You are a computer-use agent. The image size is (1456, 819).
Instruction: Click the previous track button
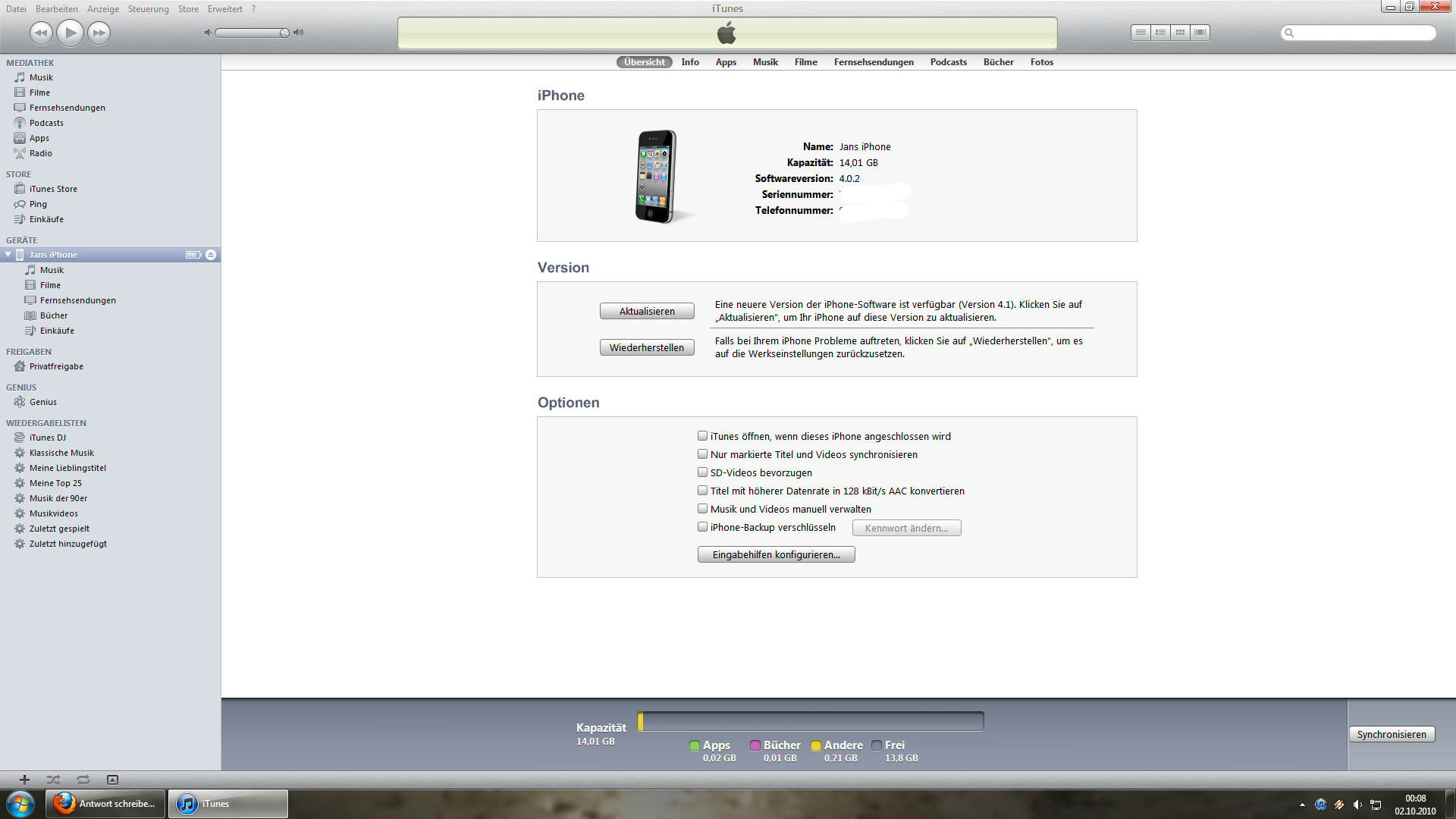41,33
